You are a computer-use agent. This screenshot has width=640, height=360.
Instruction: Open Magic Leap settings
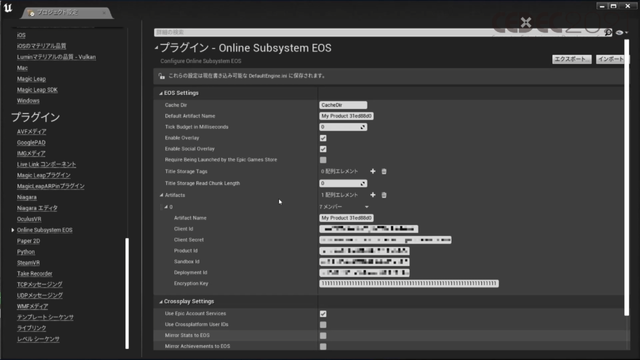[x=31, y=79]
